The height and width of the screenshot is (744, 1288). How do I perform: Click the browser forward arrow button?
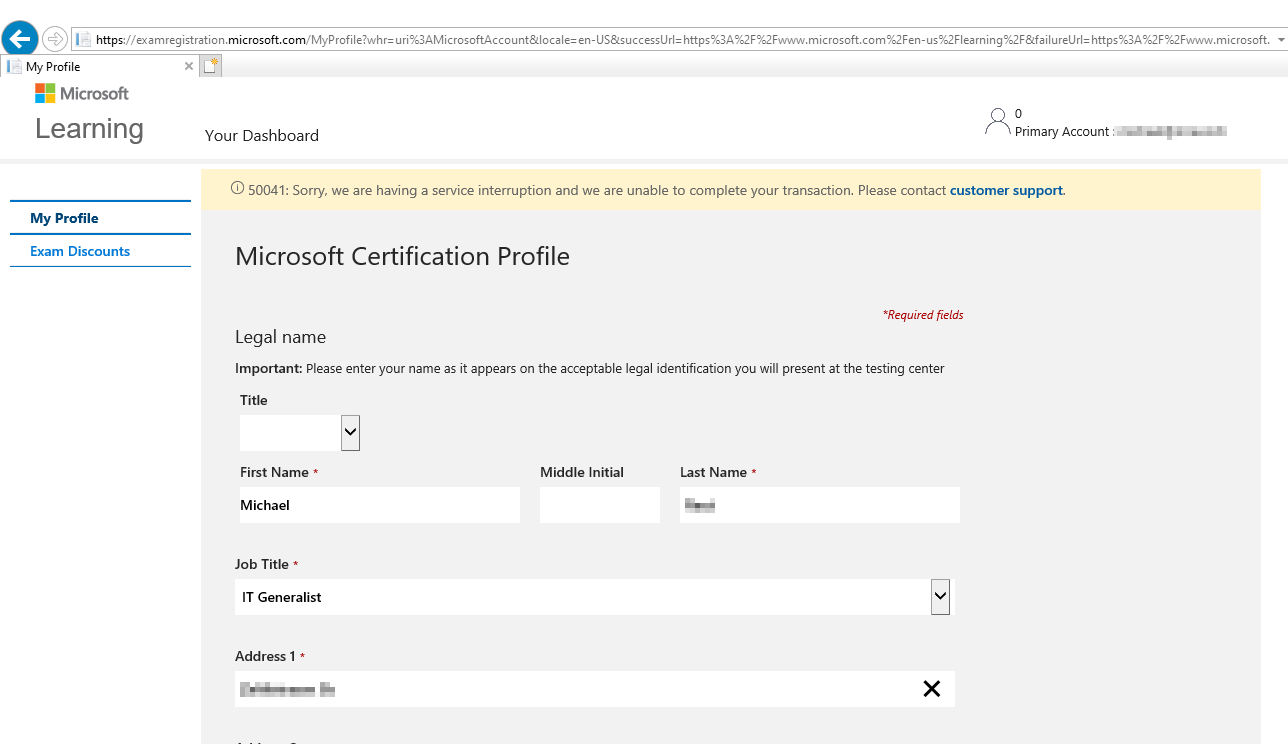55,39
